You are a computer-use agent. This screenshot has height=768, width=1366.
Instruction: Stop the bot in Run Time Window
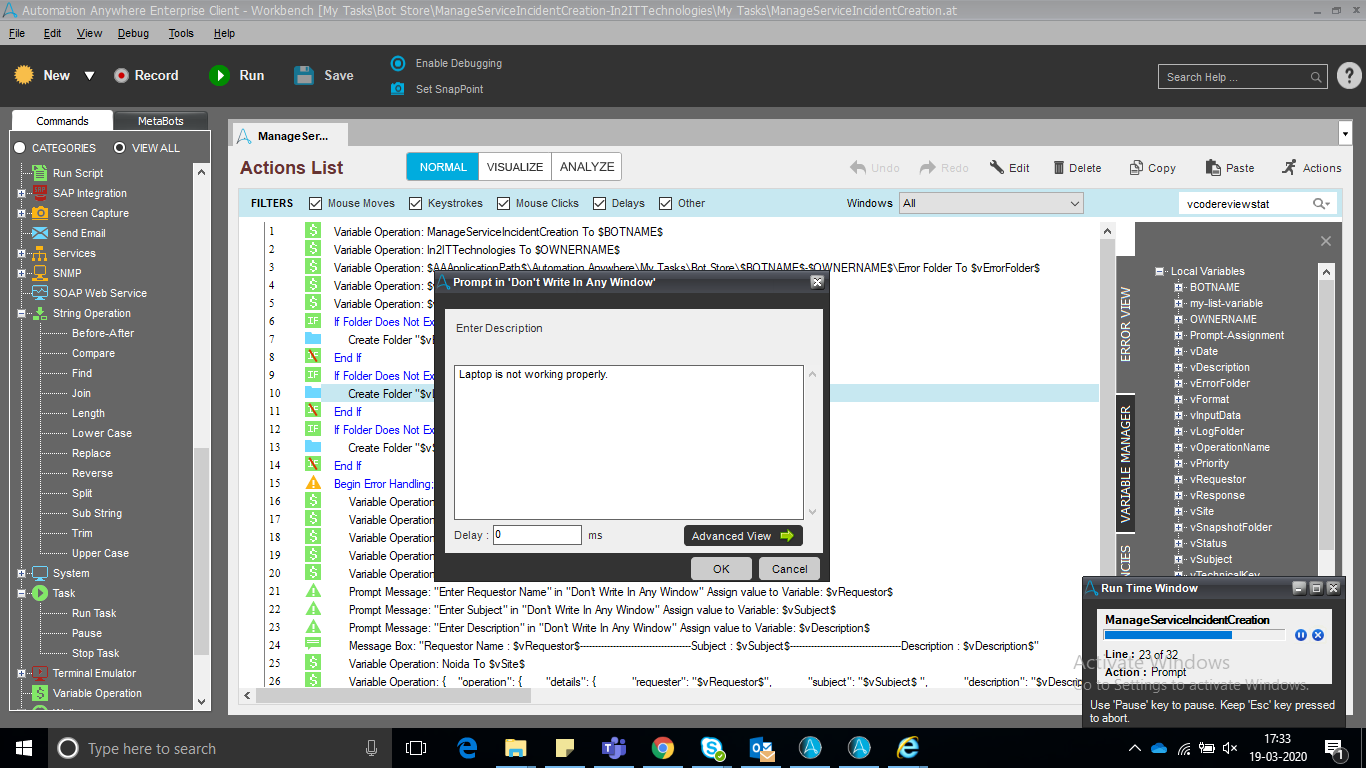(1318, 635)
